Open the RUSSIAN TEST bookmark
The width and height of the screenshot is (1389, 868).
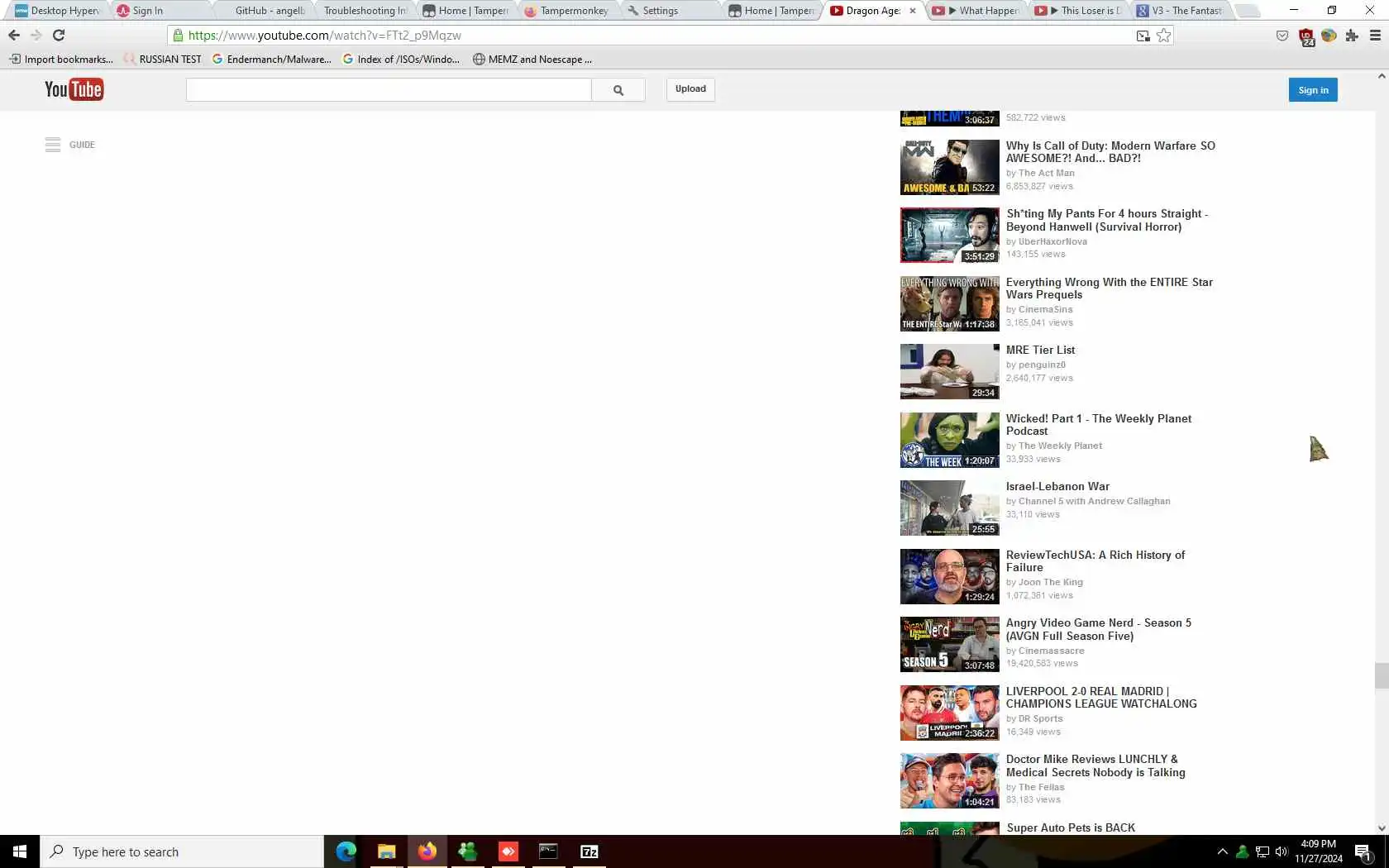tap(162, 60)
